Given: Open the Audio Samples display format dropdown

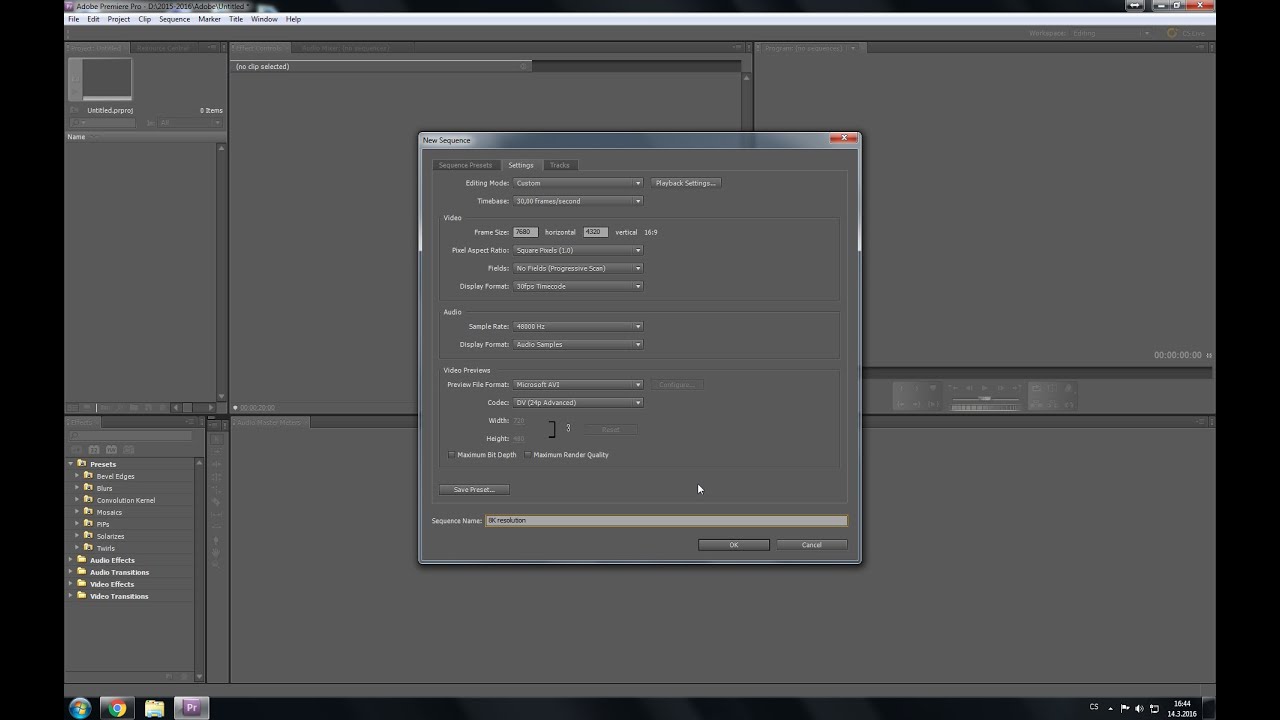Looking at the screenshot, I should [x=578, y=344].
